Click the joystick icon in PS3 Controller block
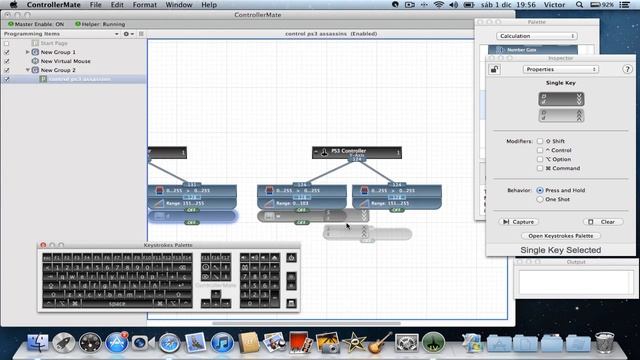Screen dimensions: 640x360 pos(324,152)
